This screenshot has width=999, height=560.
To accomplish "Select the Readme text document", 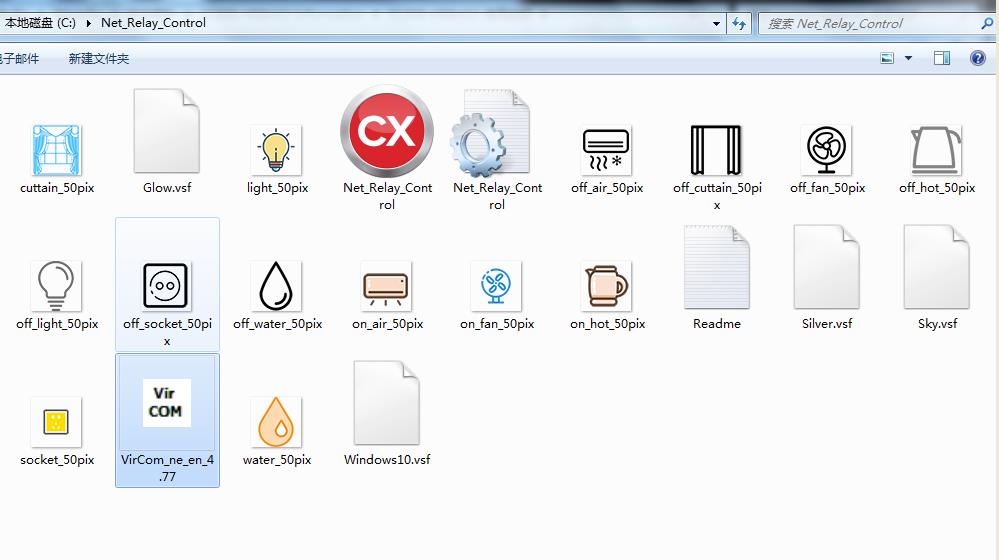I will pos(716,268).
